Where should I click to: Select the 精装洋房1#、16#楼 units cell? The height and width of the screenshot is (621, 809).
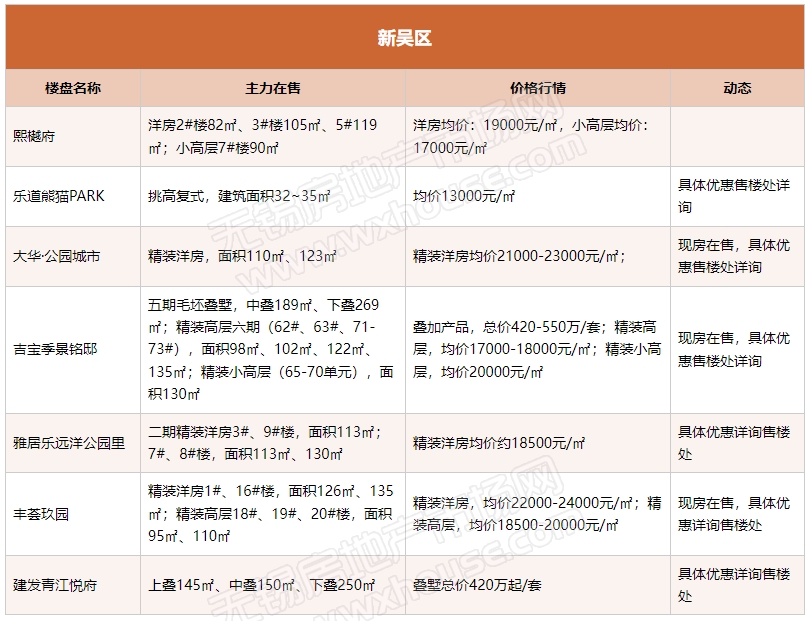click(273, 514)
